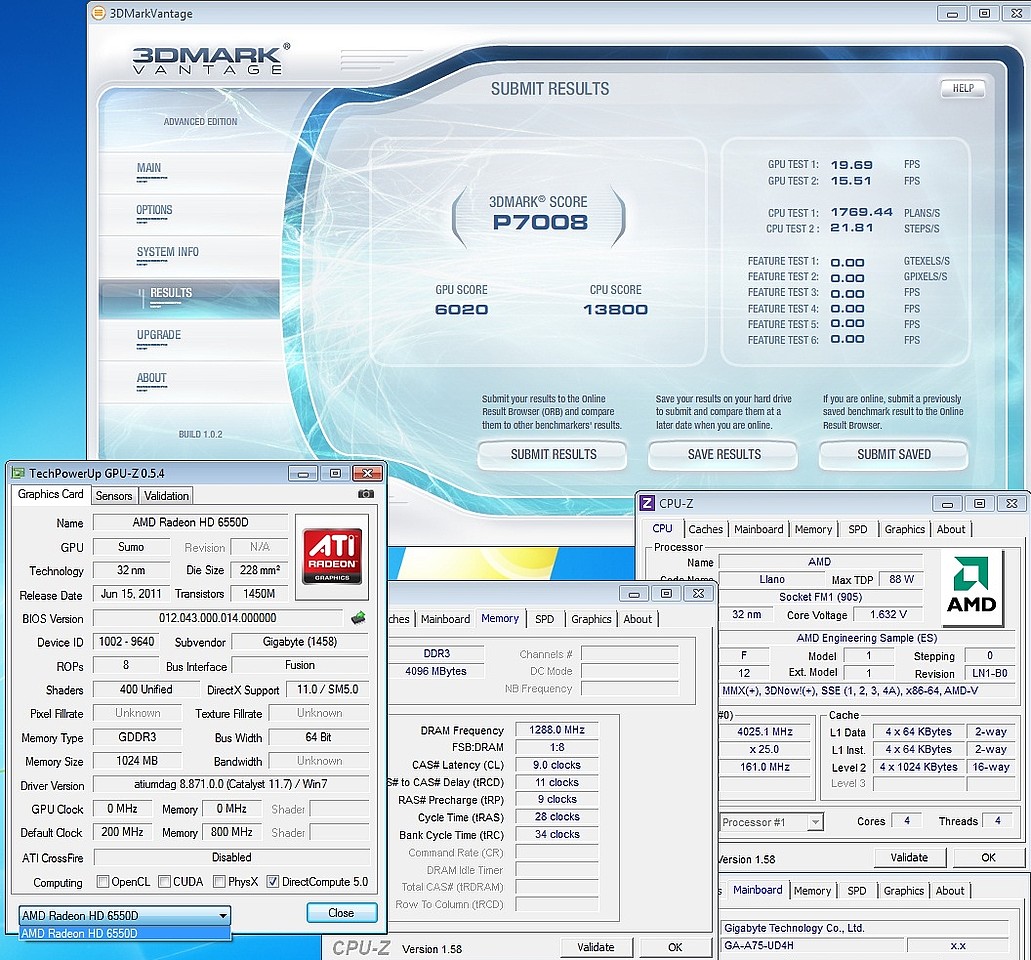Screen dimensions: 1031x960
Task: Click the memory type value "DDR3" in CPU-Z
Action: pos(437,654)
